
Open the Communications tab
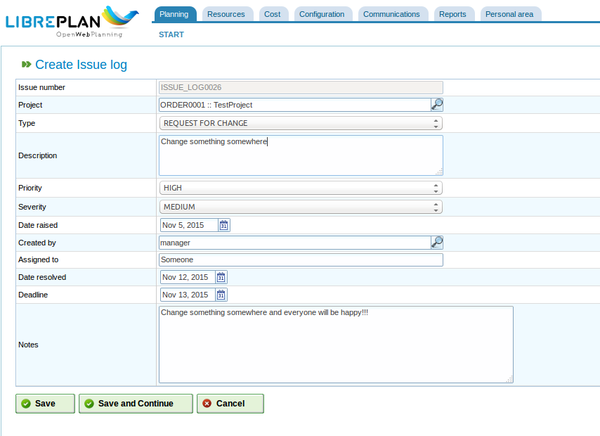click(392, 15)
